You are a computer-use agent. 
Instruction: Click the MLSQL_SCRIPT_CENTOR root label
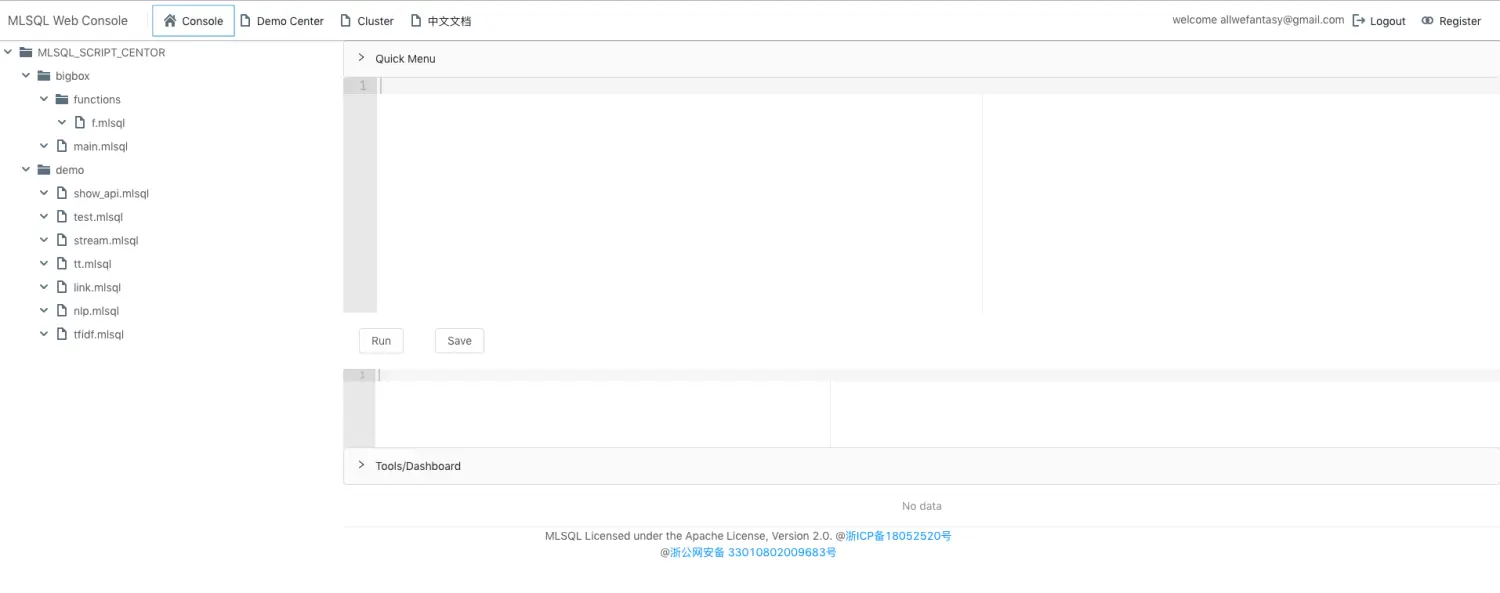(x=101, y=52)
